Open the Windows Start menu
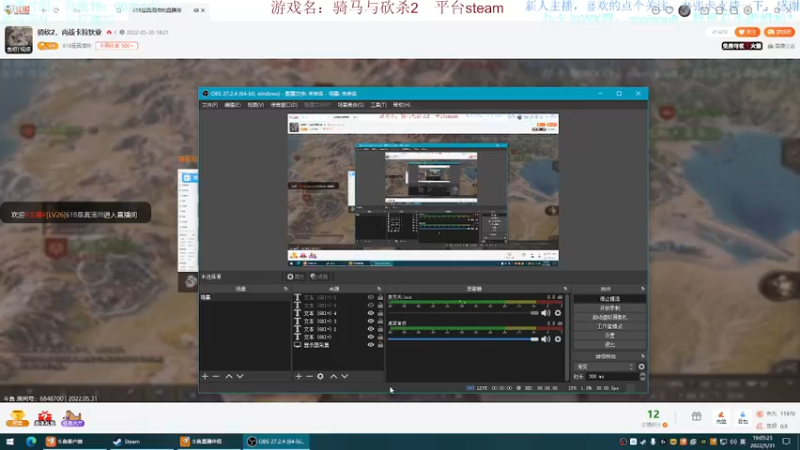800x450 pixels. (10, 441)
